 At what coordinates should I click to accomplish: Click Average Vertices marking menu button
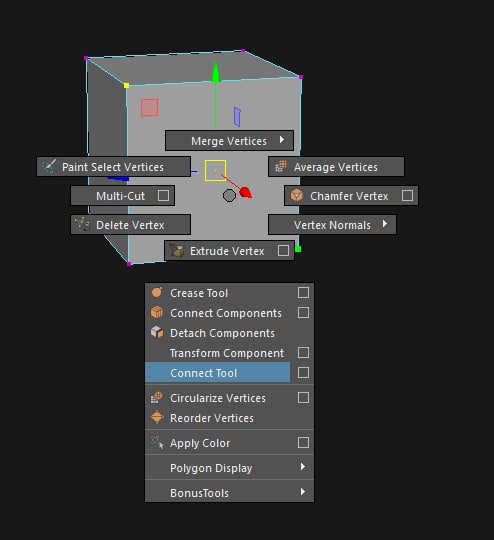[336, 167]
